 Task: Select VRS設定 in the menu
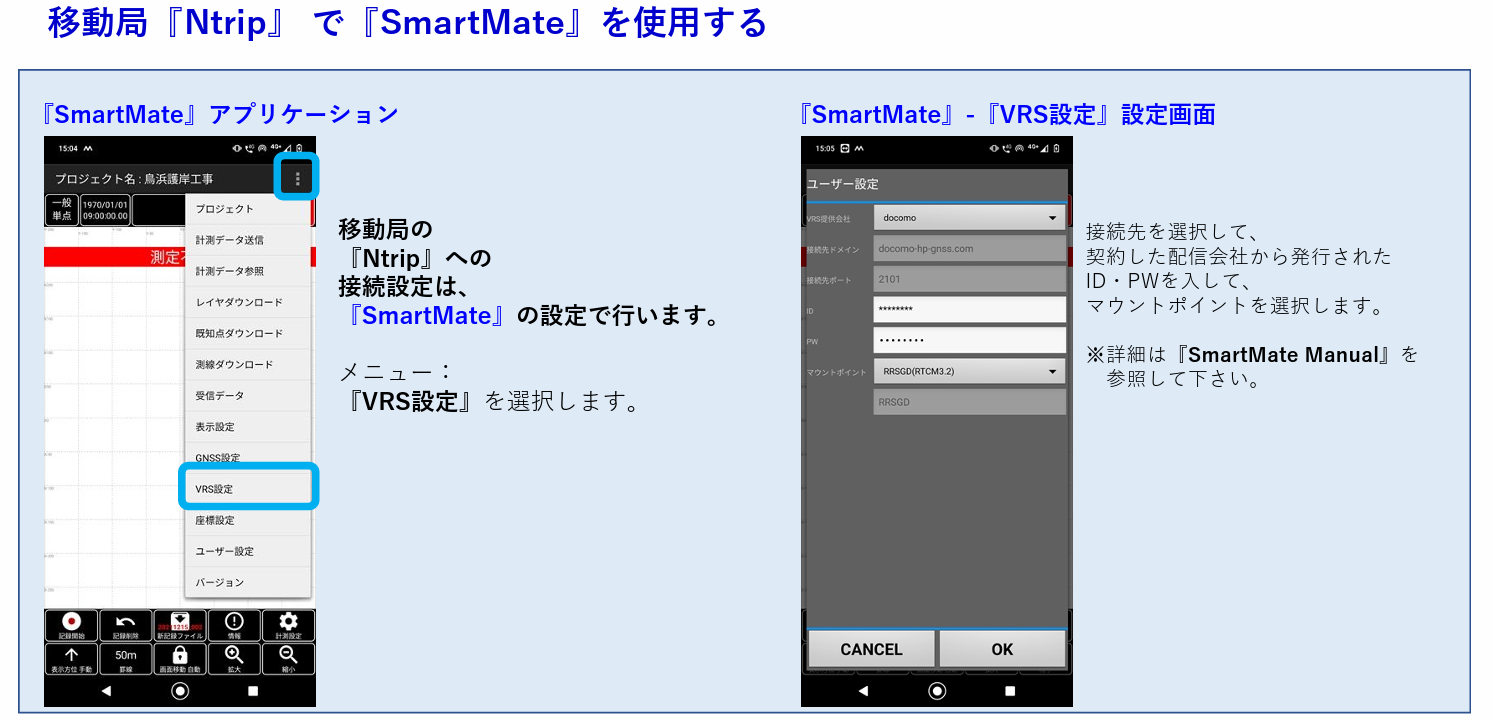point(248,489)
